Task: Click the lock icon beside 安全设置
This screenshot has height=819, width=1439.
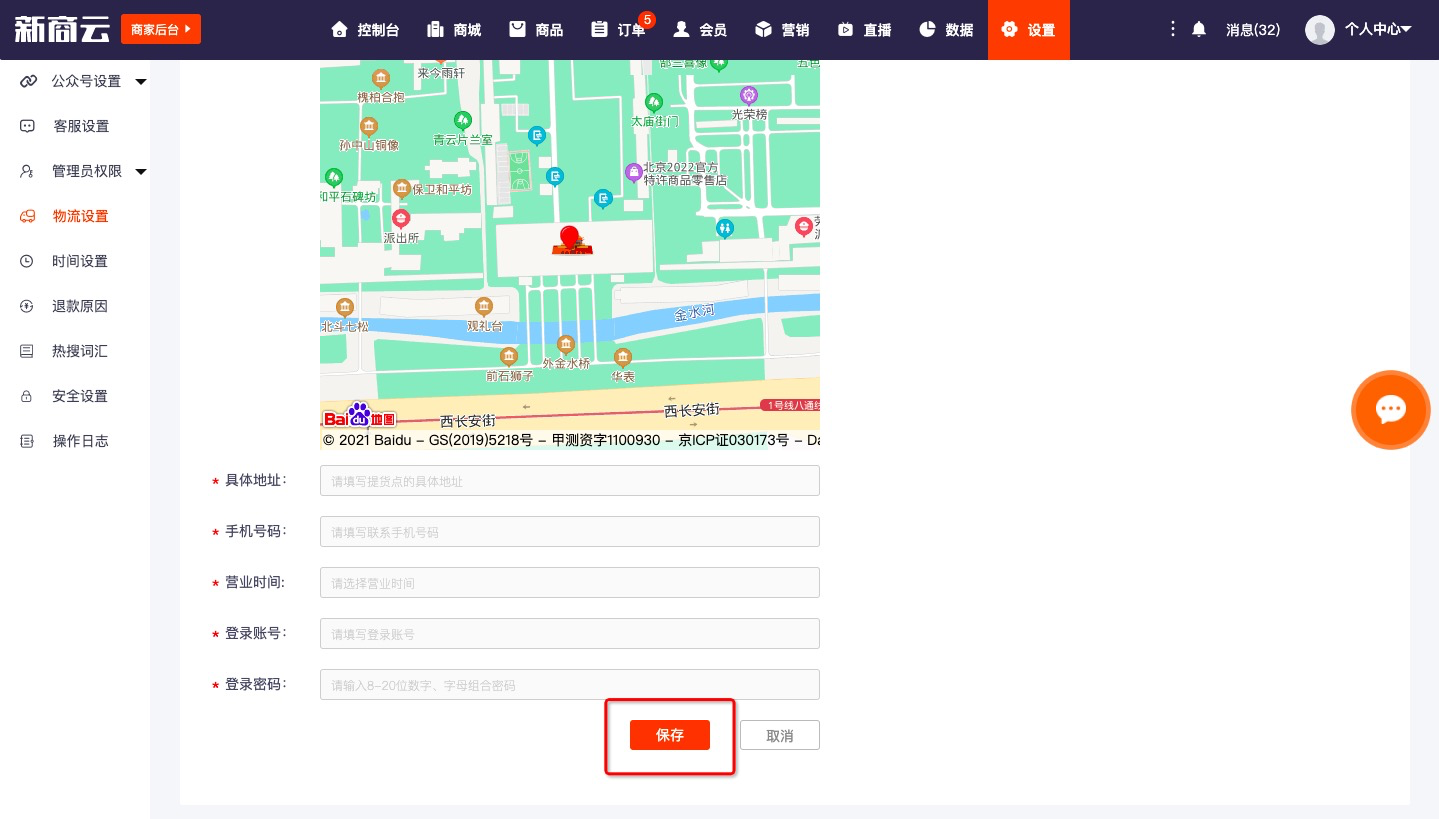Action: 28,396
